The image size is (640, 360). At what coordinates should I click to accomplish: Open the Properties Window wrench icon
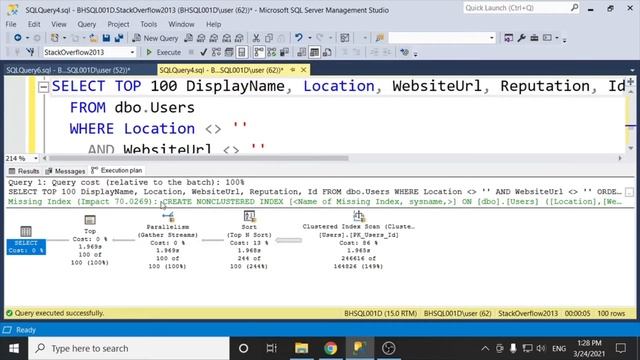pyautogui.click(x=521, y=38)
